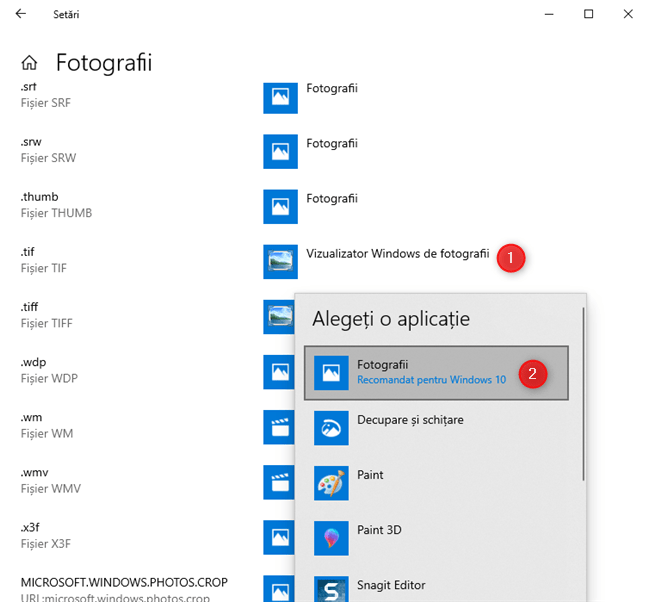Click the app icon for .wdp row
The image size is (648, 602).
click(279, 372)
